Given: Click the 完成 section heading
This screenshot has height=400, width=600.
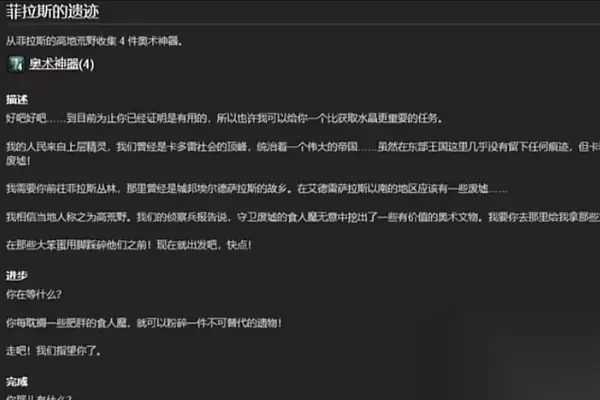Looking at the screenshot, I should click(x=17, y=382).
